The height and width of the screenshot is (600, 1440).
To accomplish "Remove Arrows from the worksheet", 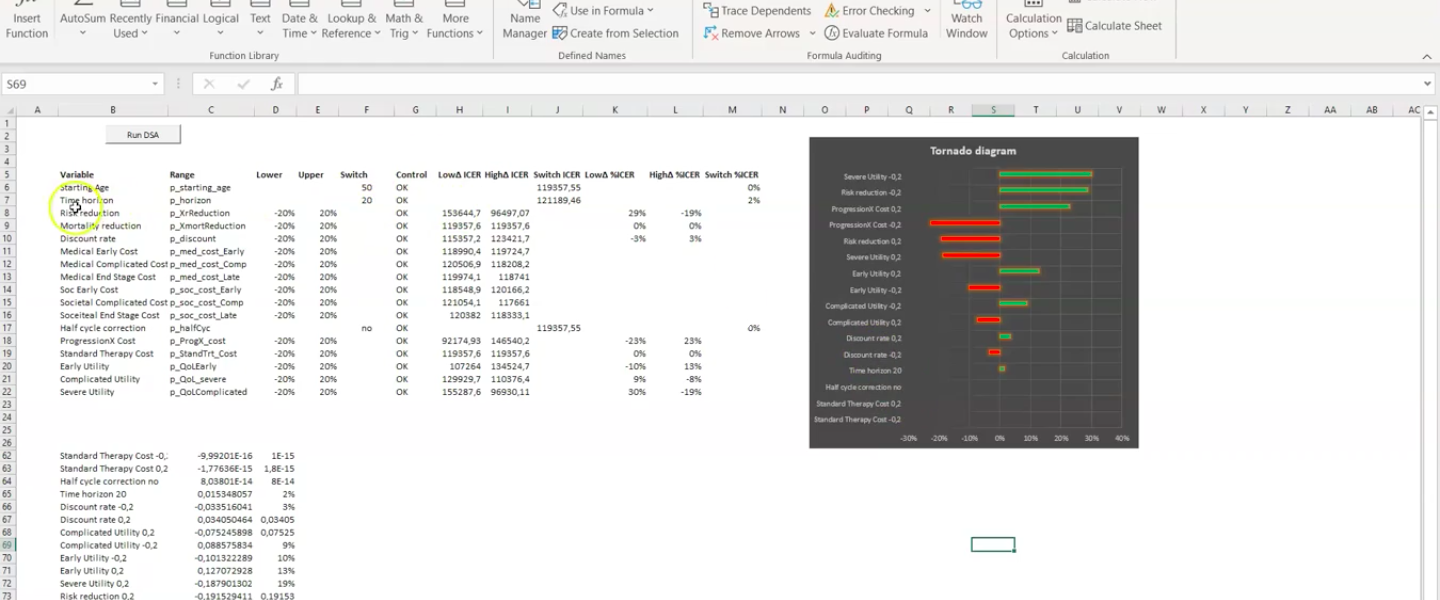I will tap(751, 33).
